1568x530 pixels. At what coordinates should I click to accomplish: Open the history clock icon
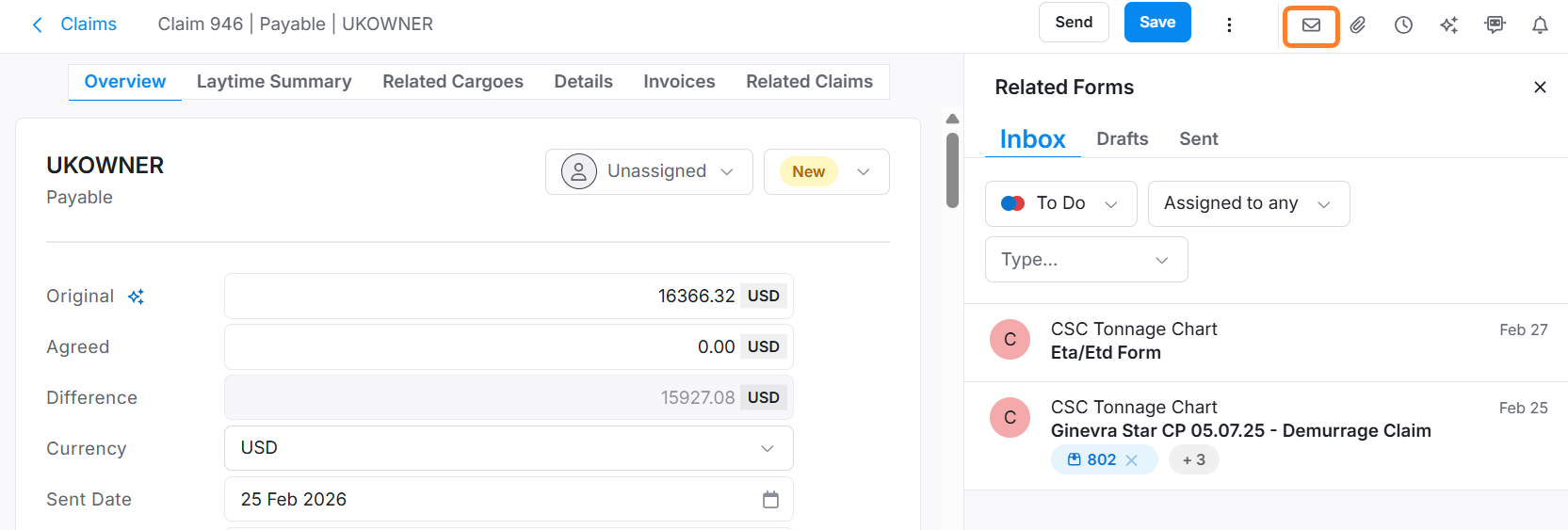tap(1403, 25)
